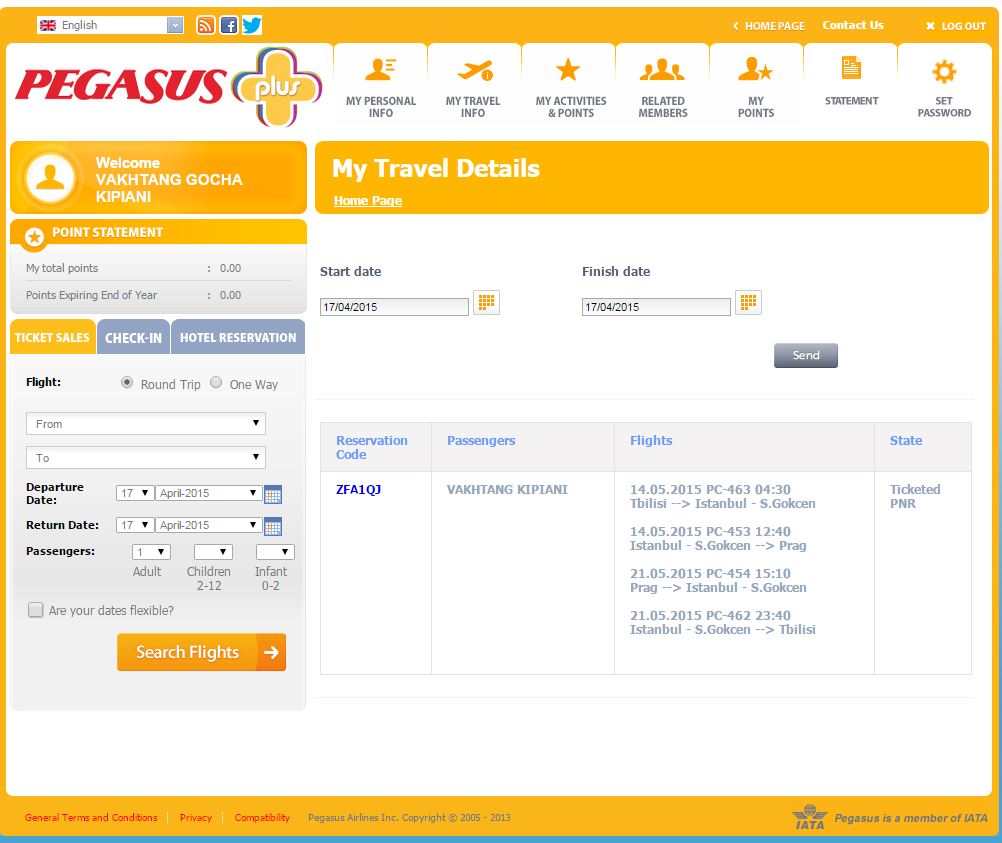Click the UK flag language icon
Image resolution: width=1002 pixels, height=843 pixels.
(48, 25)
